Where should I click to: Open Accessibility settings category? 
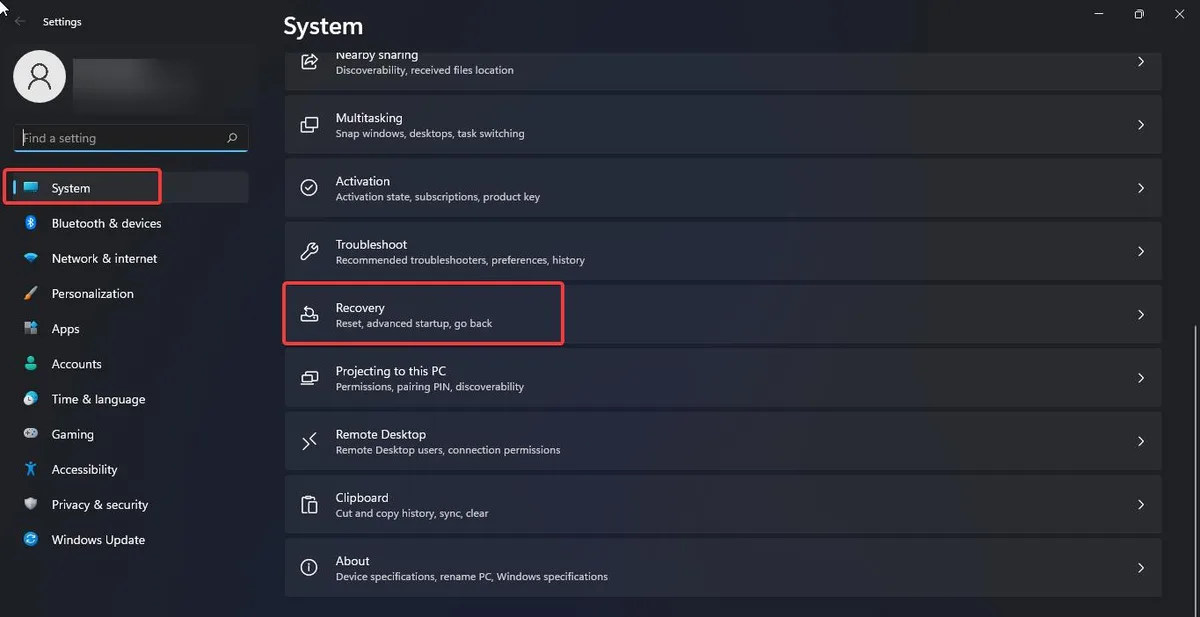coord(130,469)
